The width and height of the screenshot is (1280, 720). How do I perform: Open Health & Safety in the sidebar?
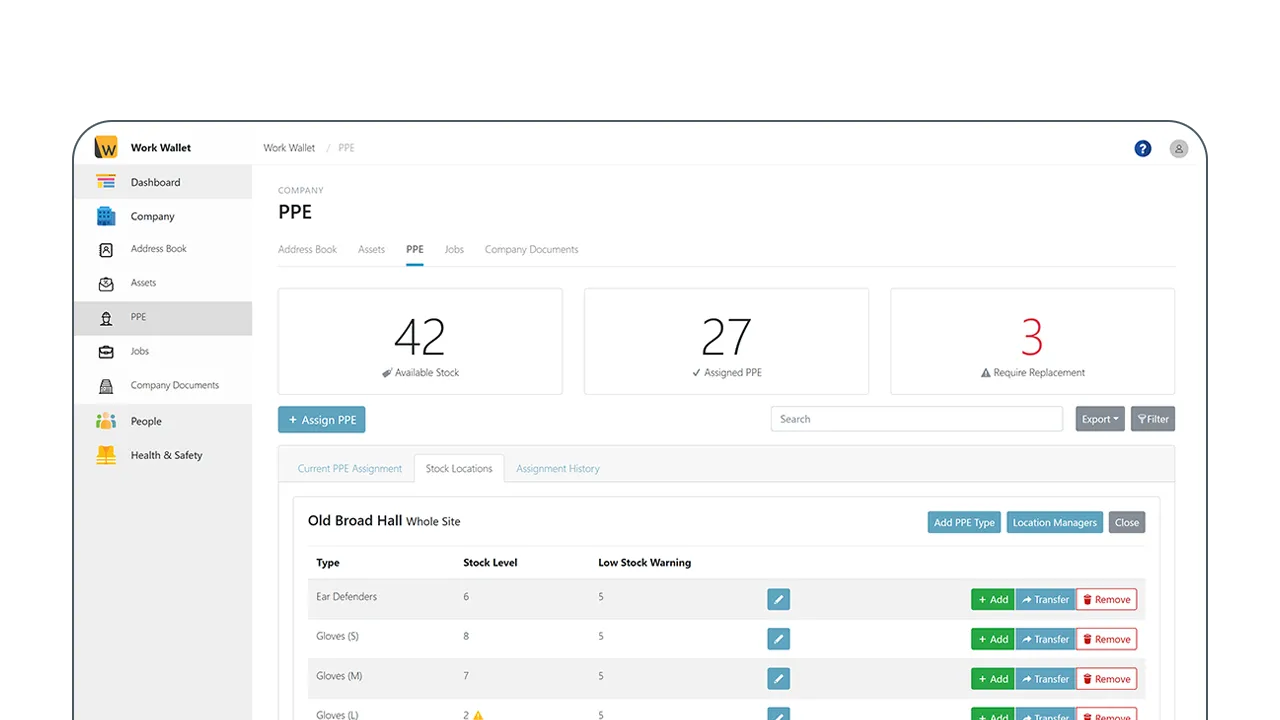[166, 455]
